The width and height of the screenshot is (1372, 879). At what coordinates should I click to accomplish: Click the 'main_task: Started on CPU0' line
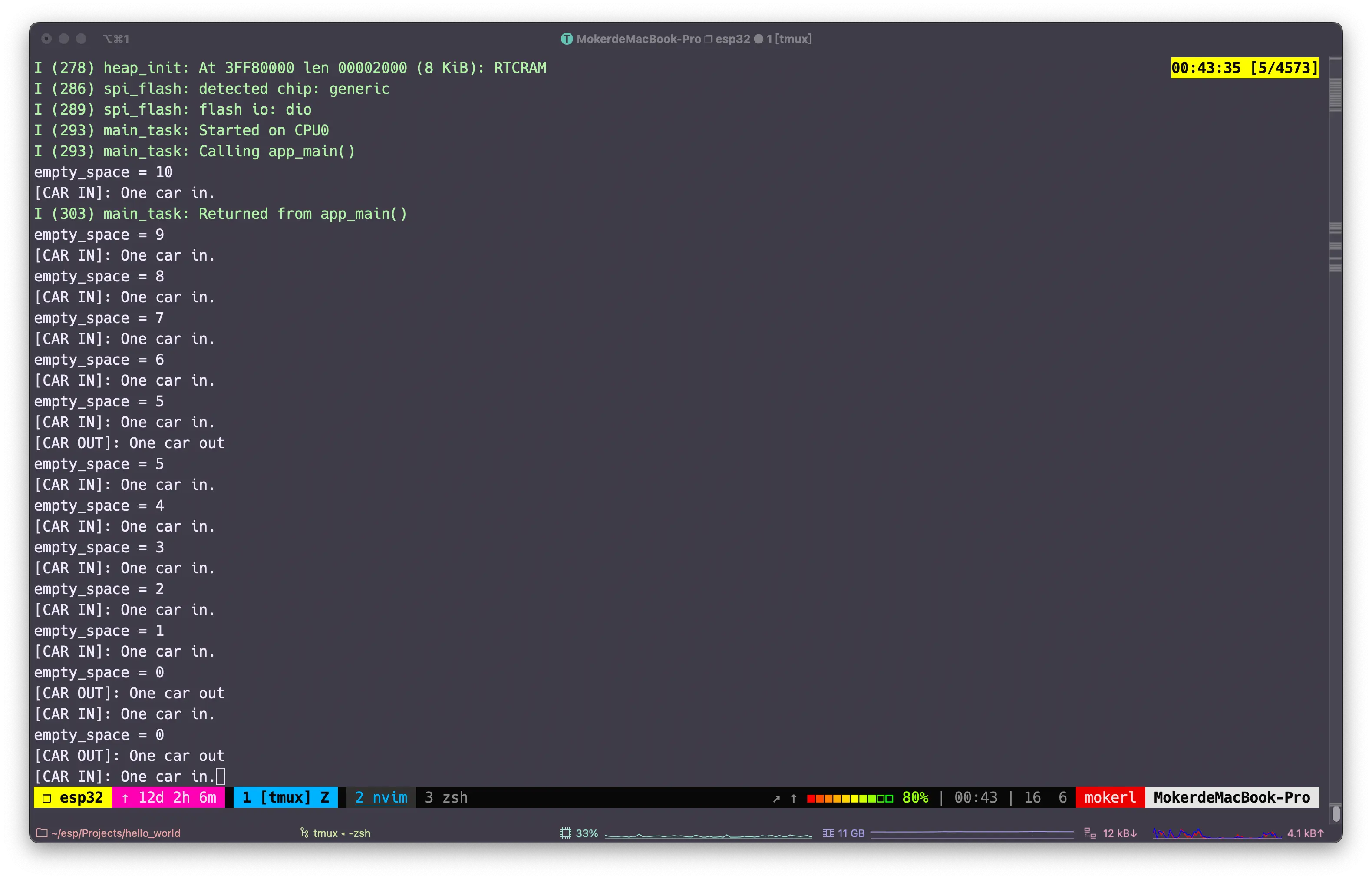point(181,130)
